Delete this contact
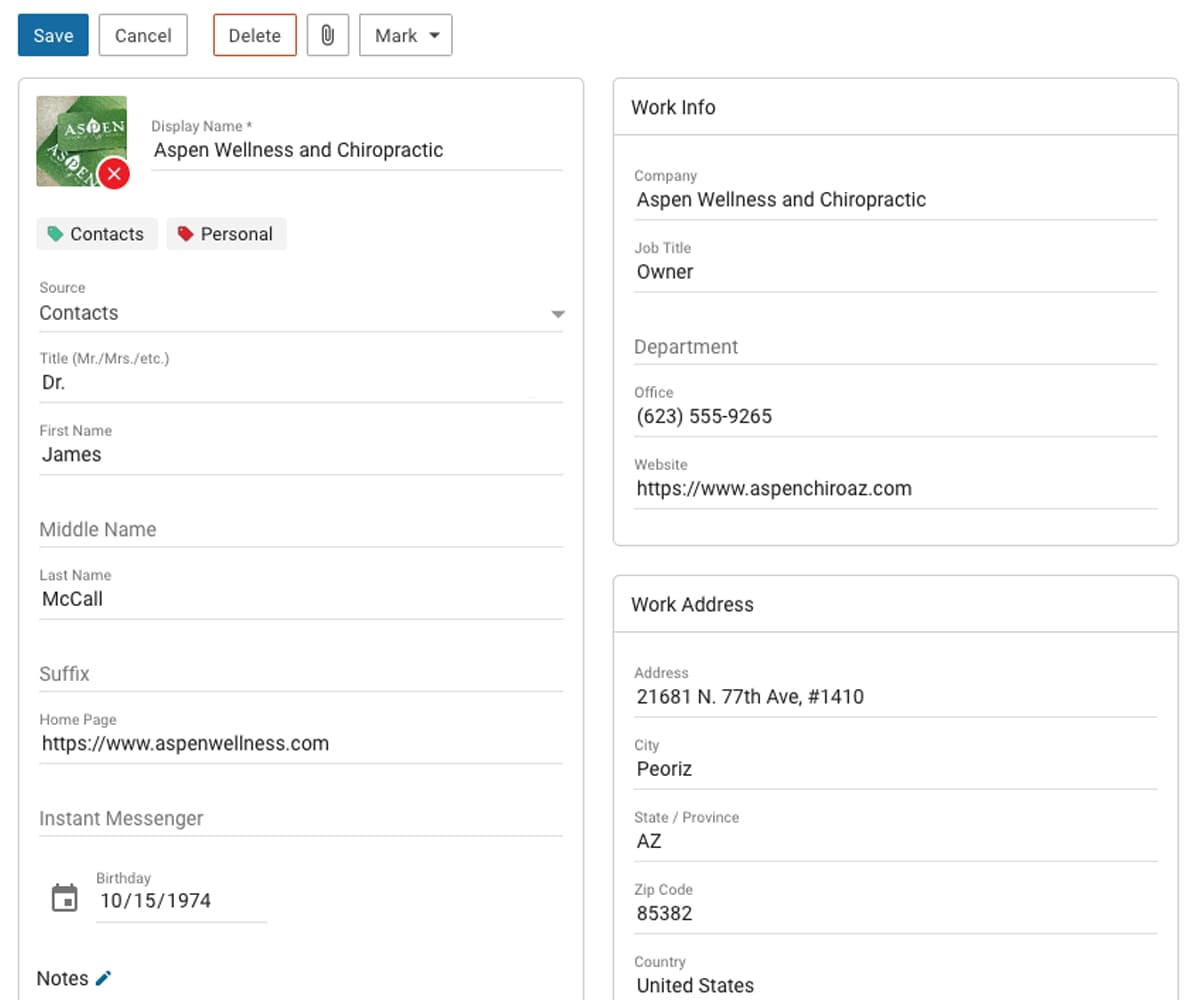Screen dimensions: 1200x1000 pyautogui.click(x=254, y=34)
